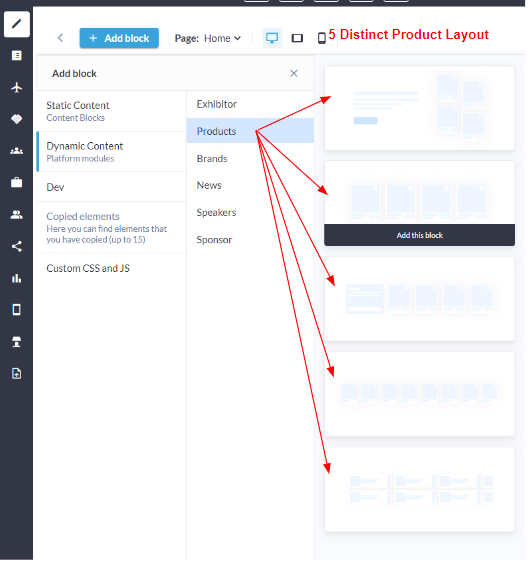The image size is (531, 573).
Task: Select the pencil edit icon in sidebar
Action: pos(16,24)
